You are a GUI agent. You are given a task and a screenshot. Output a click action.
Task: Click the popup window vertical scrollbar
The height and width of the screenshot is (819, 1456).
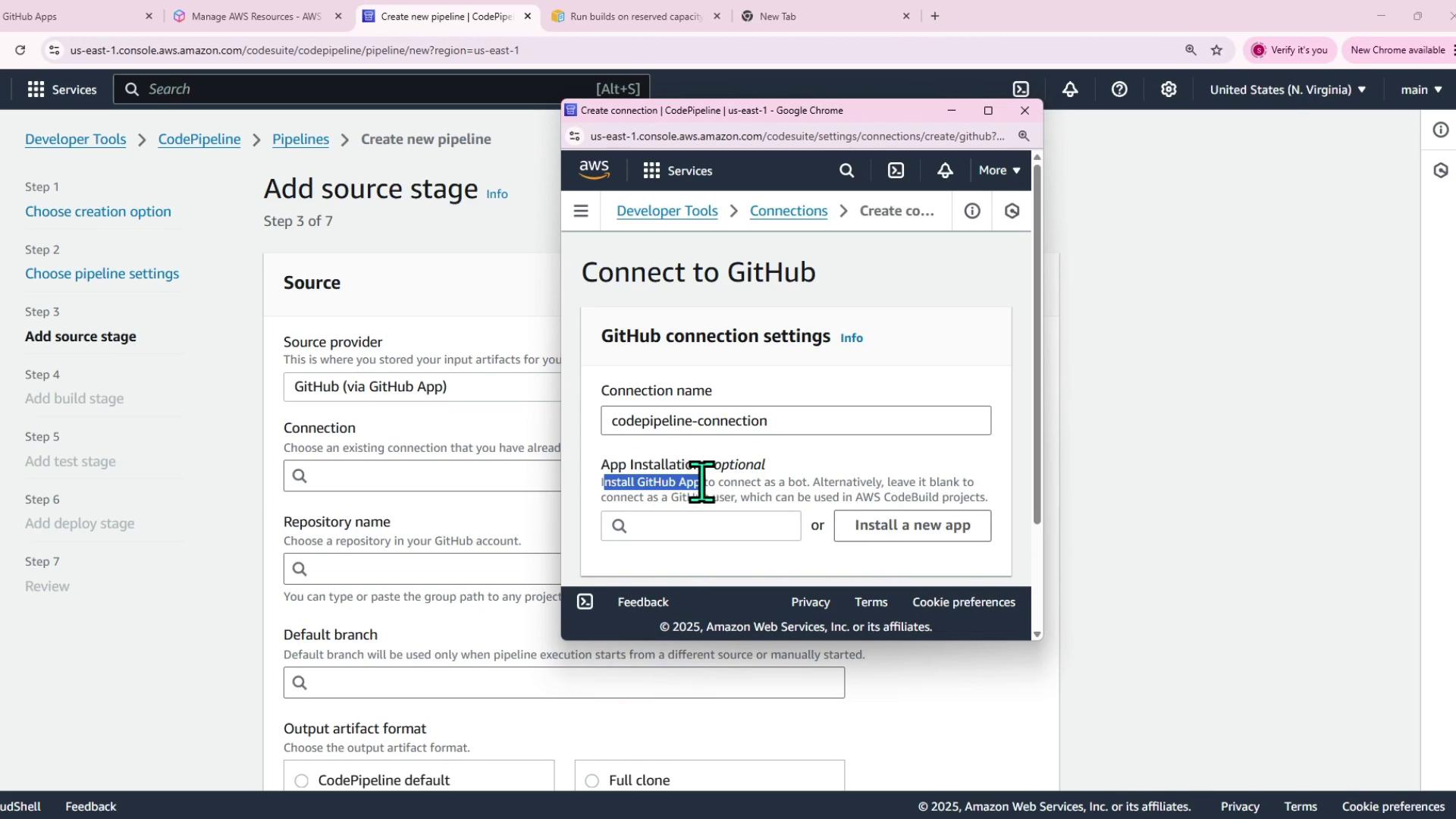coord(1037,341)
